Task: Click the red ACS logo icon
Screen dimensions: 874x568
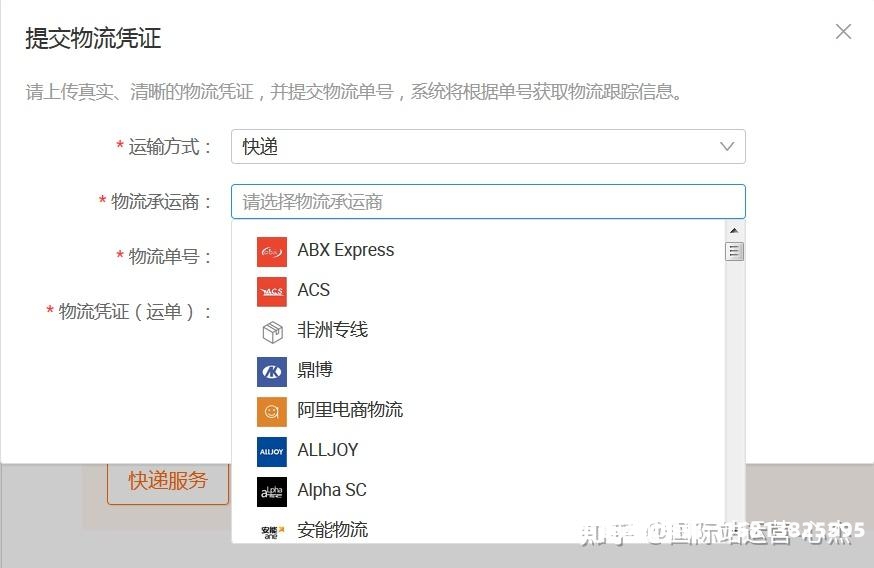Action: (x=271, y=291)
